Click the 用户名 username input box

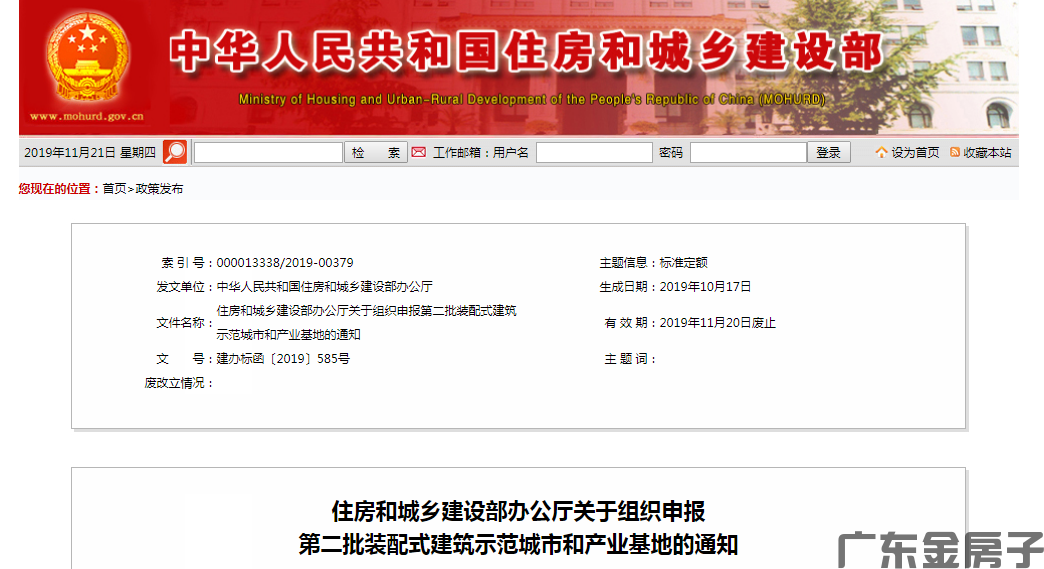[594, 153]
